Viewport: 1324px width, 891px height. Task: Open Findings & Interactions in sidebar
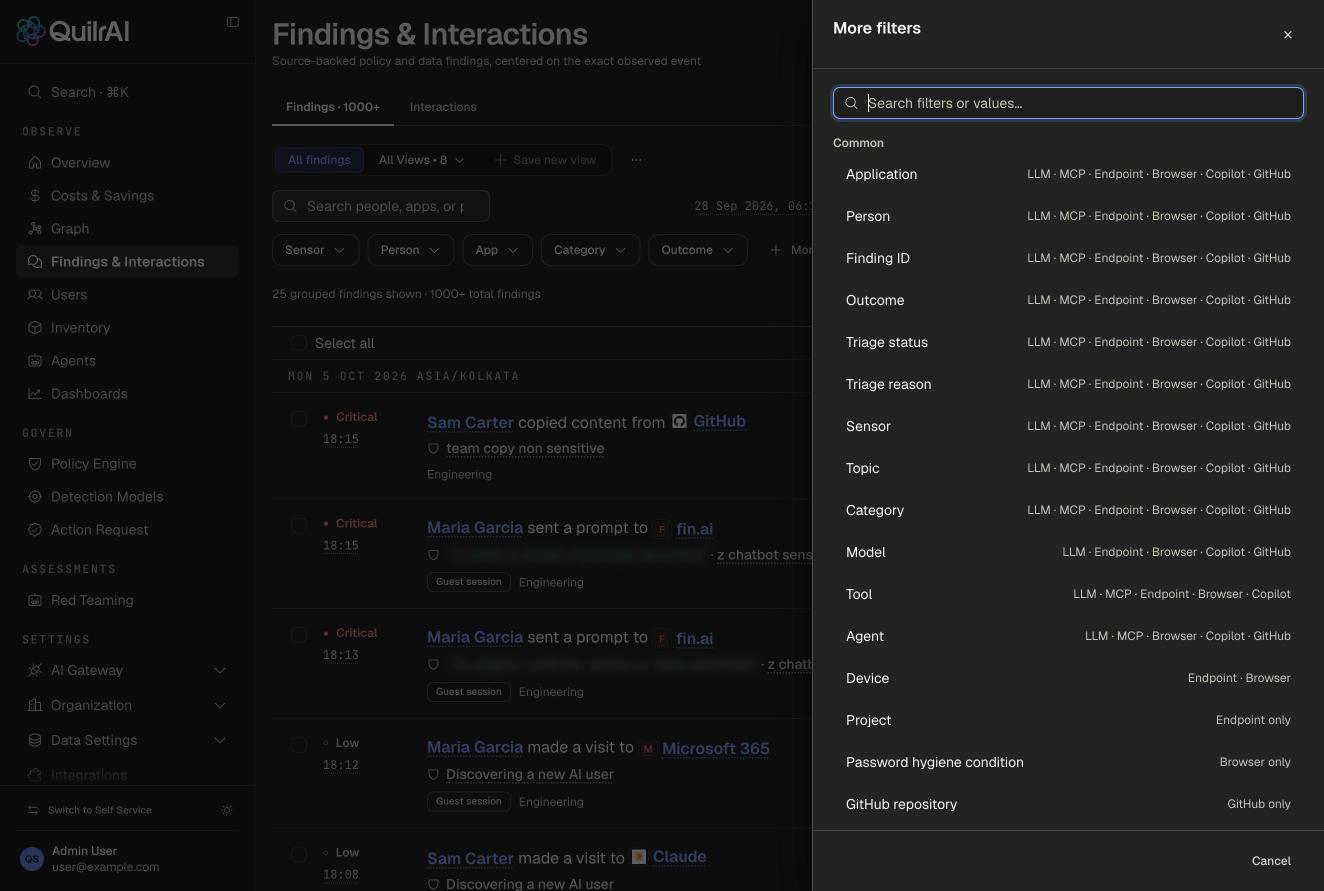(x=128, y=262)
